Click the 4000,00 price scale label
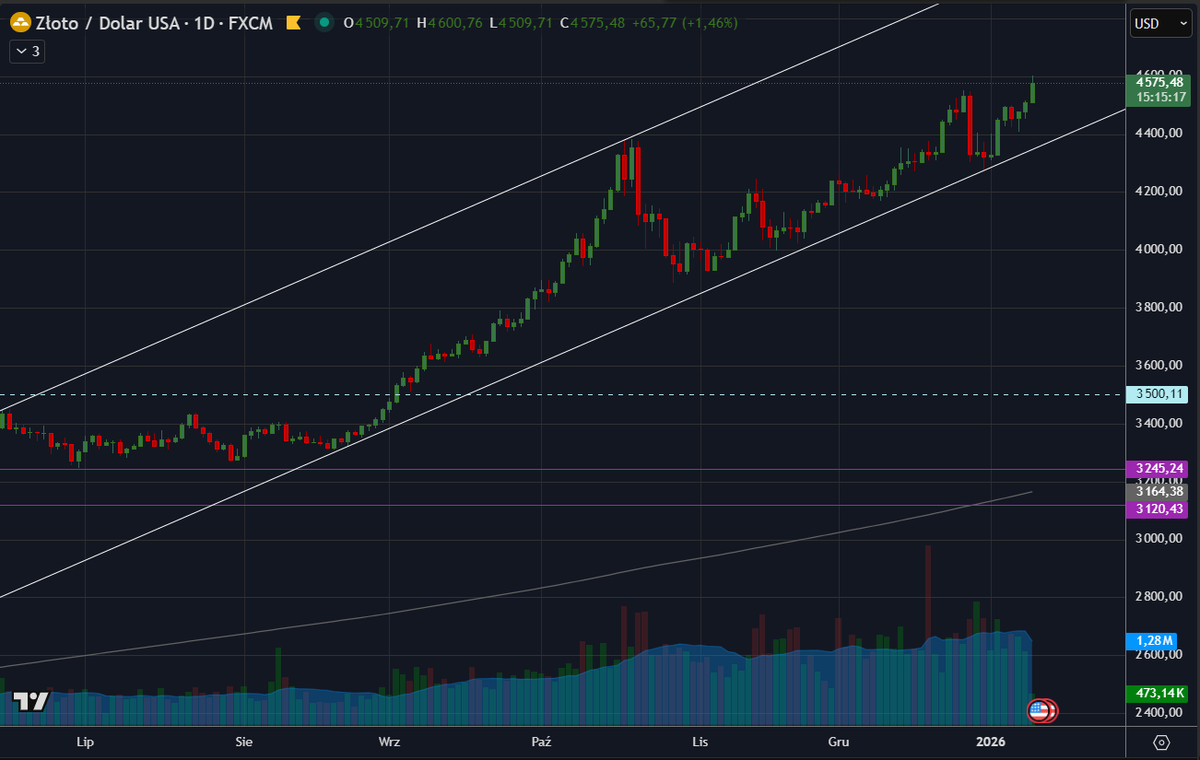The width and height of the screenshot is (1200, 760). tap(1160, 249)
